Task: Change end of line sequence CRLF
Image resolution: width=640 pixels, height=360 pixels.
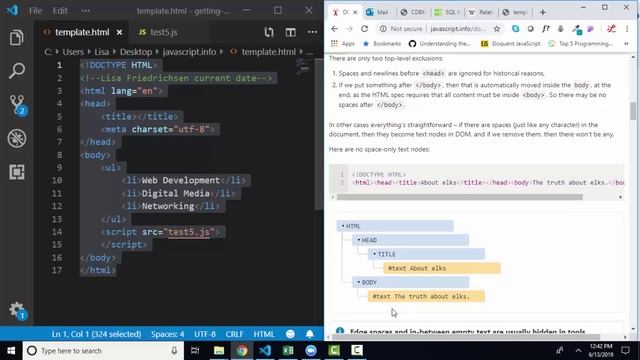Action: pos(234,334)
